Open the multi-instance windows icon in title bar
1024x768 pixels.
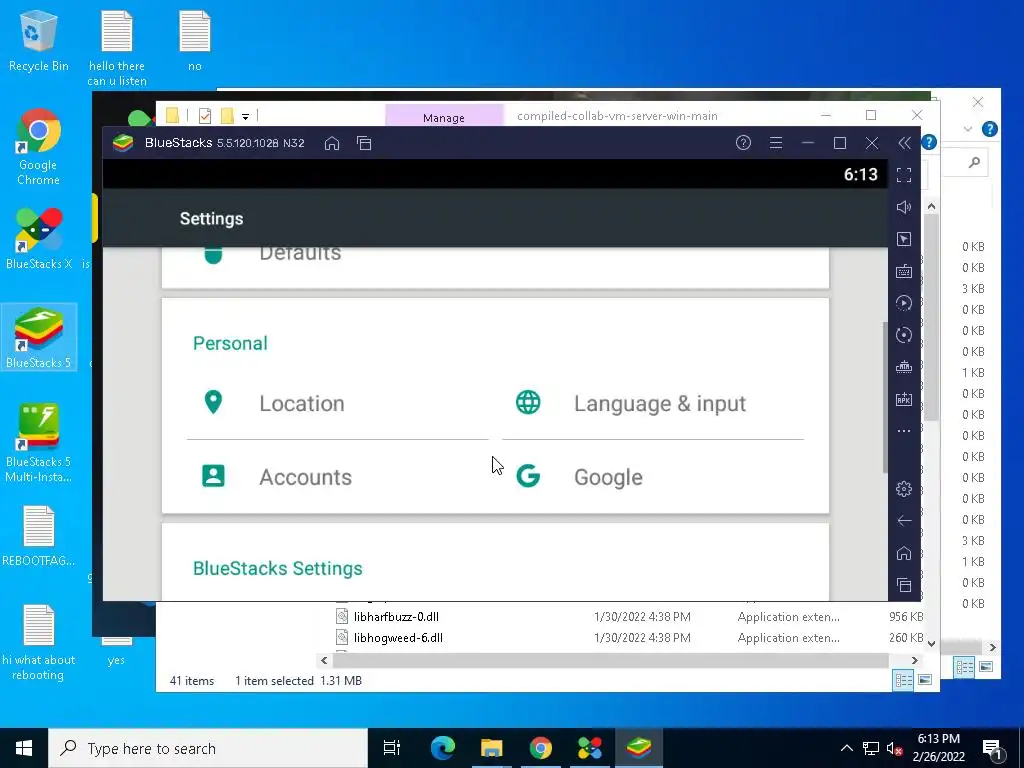tap(364, 143)
